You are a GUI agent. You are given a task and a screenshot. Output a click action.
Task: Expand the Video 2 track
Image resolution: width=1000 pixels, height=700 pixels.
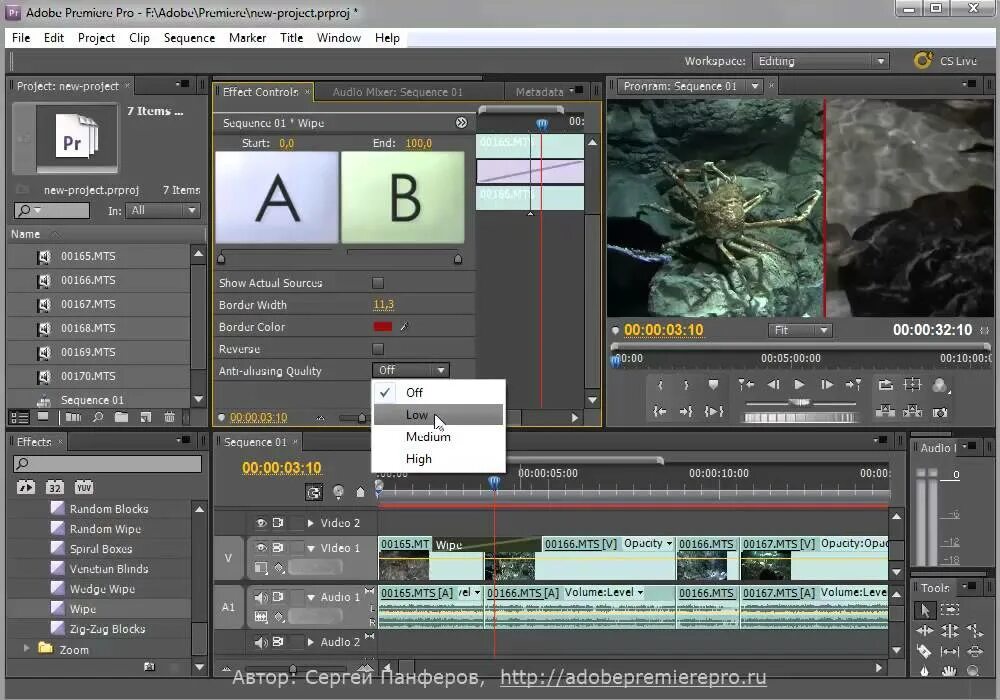[x=311, y=523]
